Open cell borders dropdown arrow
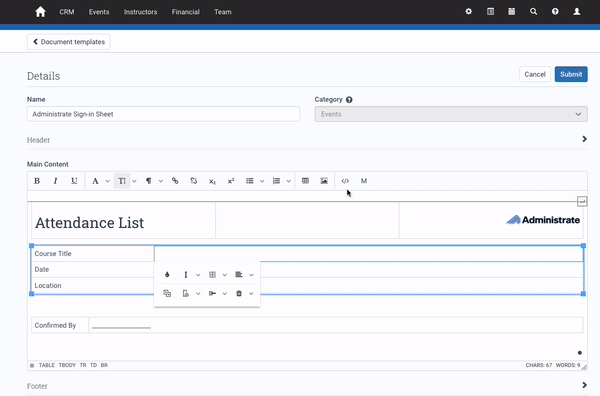The image size is (600, 396). pyautogui.click(x=225, y=275)
